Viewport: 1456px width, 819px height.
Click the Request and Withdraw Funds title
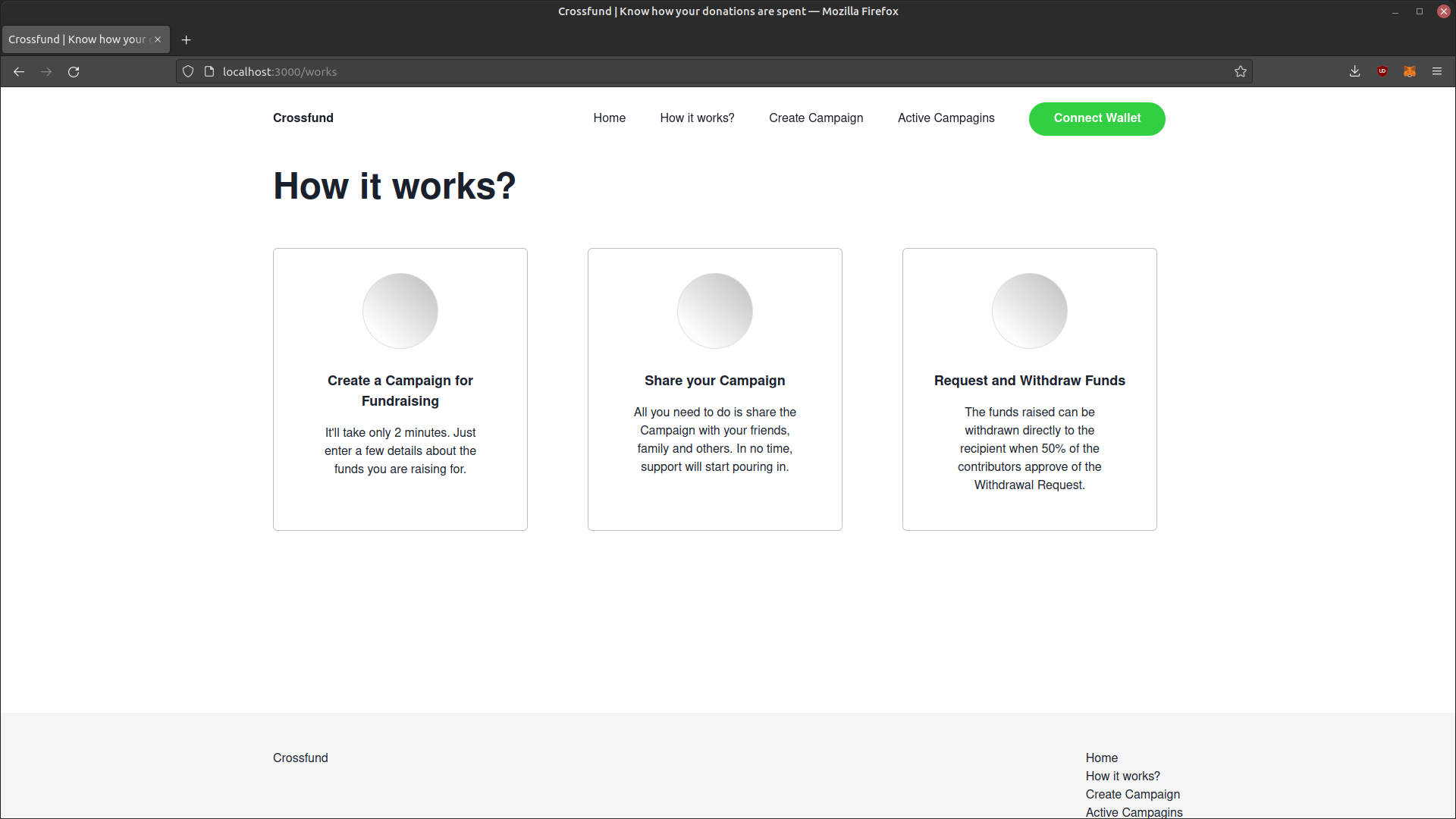pyautogui.click(x=1030, y=381)
